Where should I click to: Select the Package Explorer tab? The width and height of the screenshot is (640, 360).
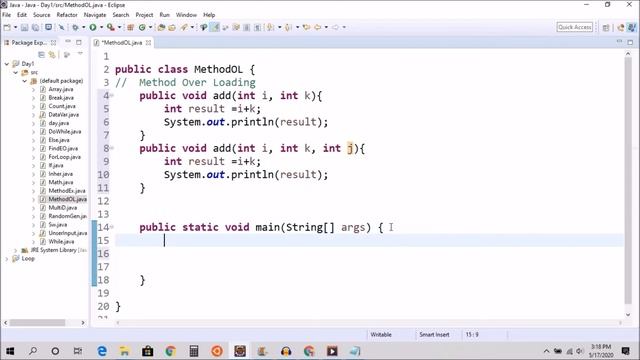[29, 42]
